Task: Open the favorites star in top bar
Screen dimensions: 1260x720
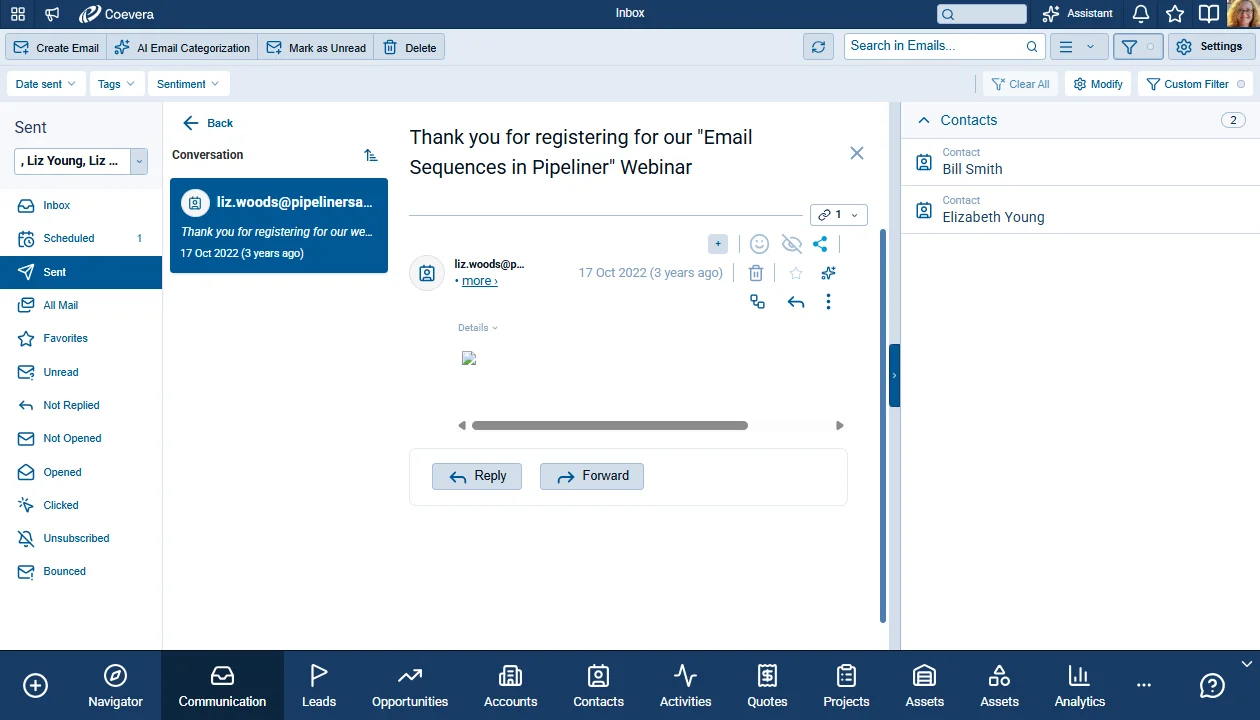Action: [1175, 14]
